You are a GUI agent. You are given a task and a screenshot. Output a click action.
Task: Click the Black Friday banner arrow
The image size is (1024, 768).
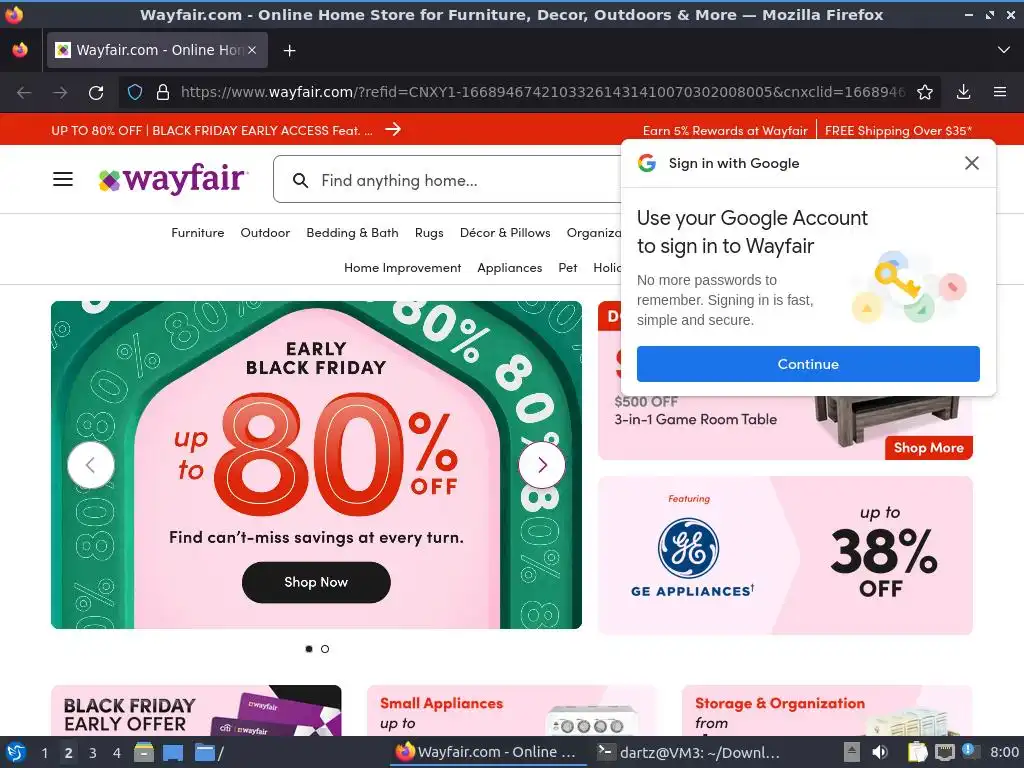click(392, 129)
